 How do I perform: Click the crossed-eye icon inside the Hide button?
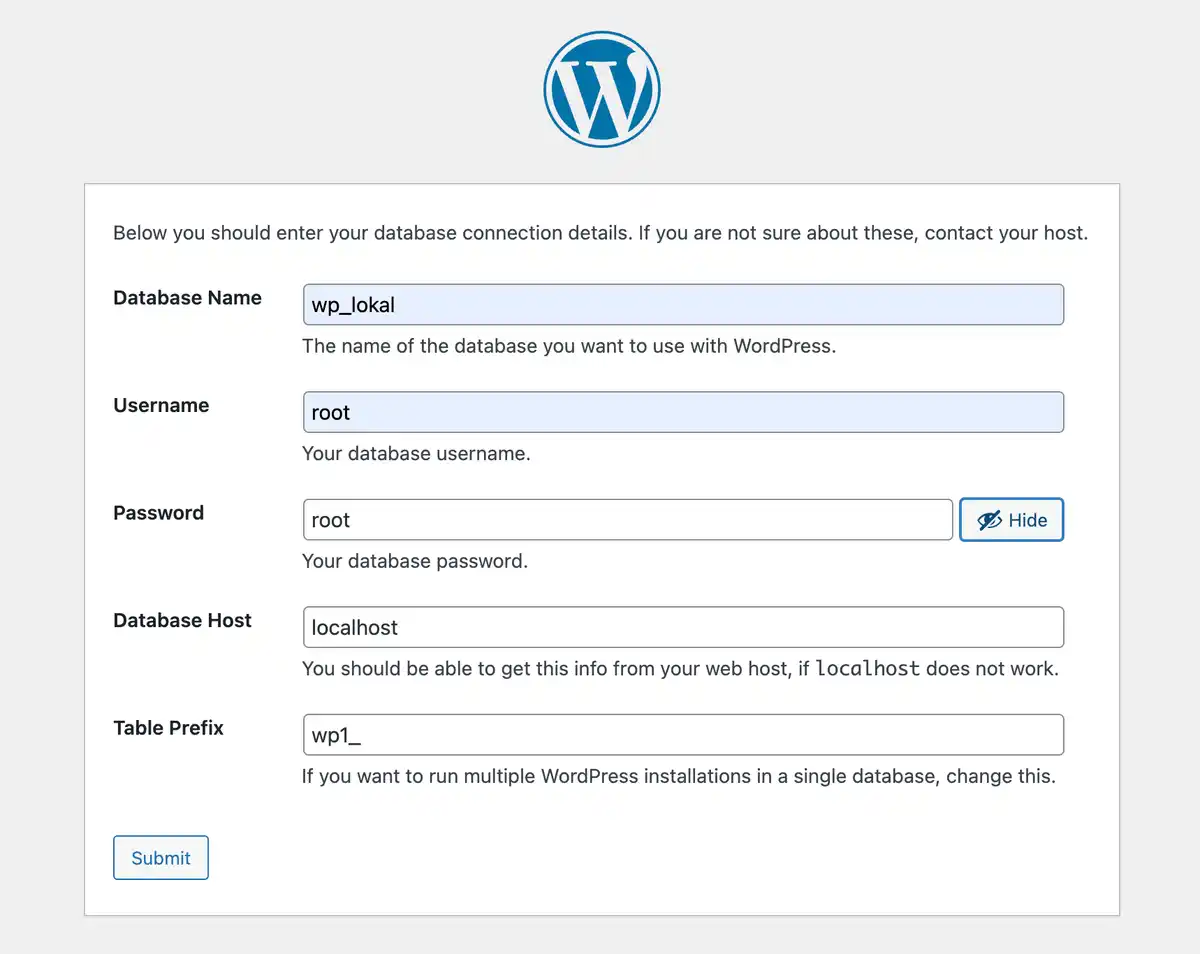click(989, 519)
